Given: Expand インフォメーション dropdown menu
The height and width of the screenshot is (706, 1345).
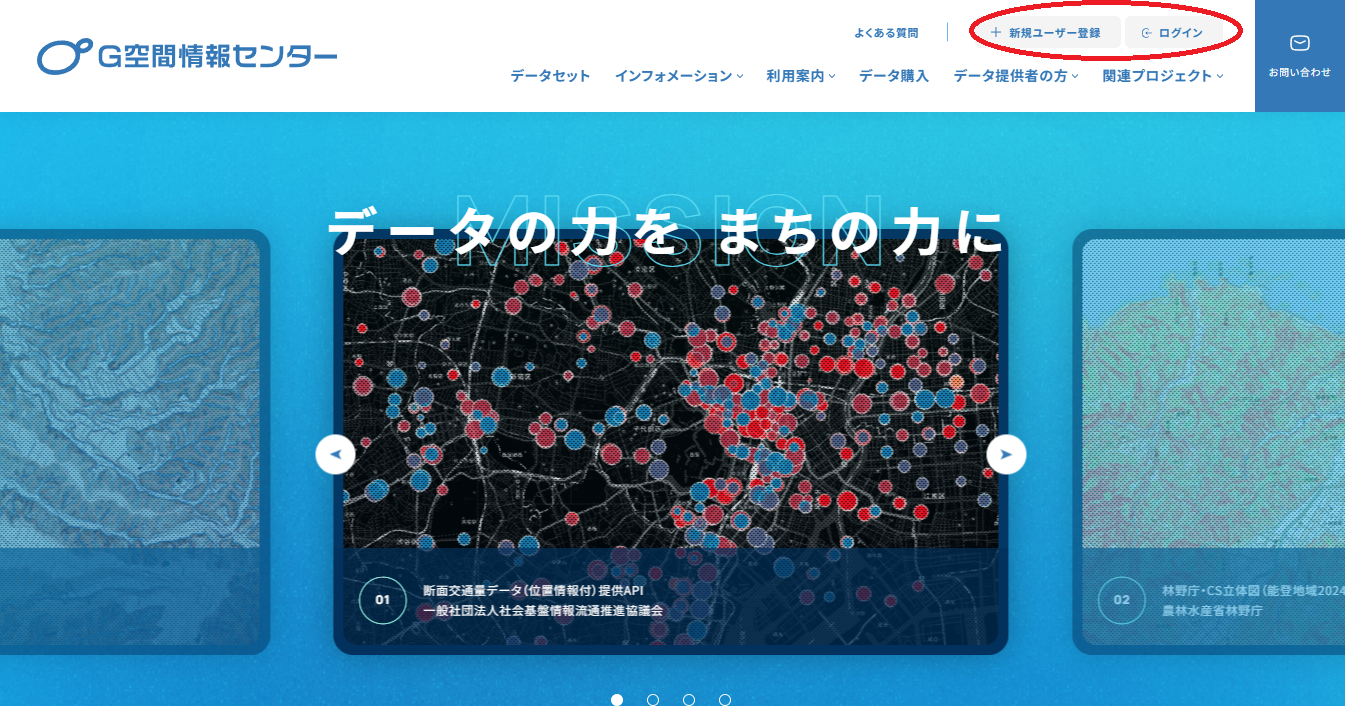Looking at the screenshot, I should pos(679,76).
